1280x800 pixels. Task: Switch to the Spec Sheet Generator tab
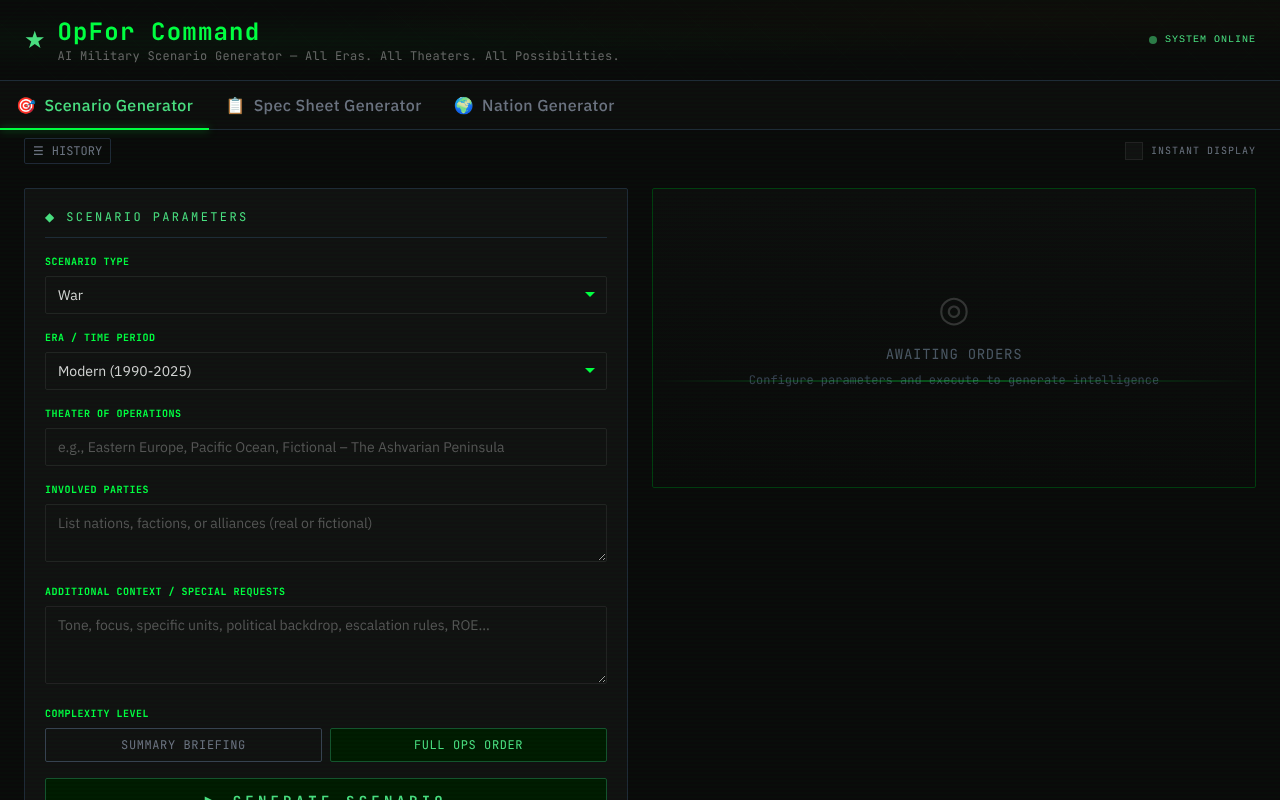tap(337, 105)
